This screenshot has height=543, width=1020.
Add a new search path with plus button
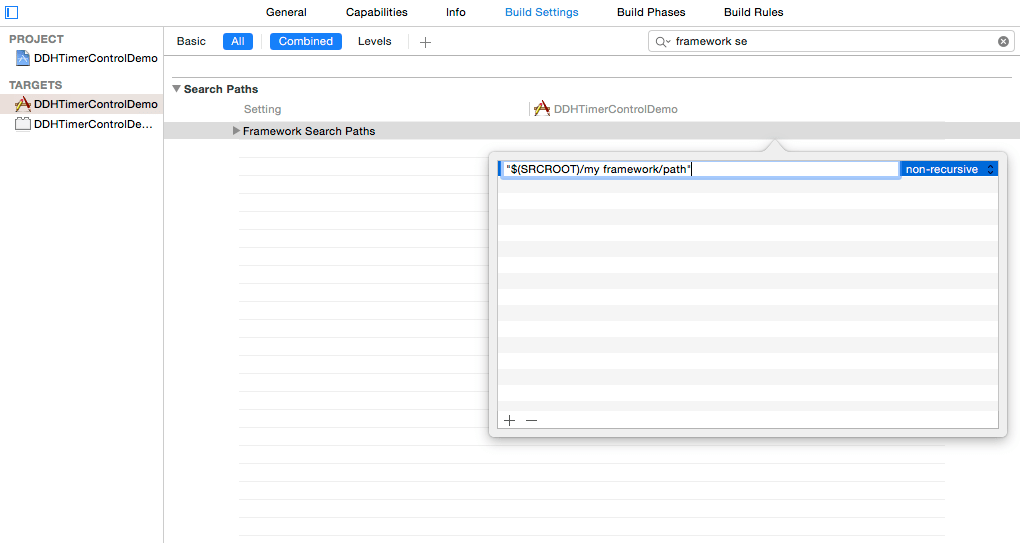pos(509,421)
